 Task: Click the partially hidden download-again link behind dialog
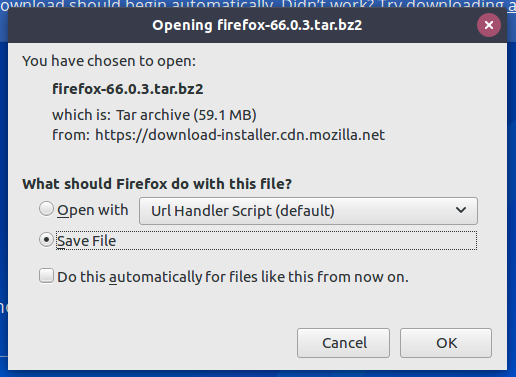(511, 4)
